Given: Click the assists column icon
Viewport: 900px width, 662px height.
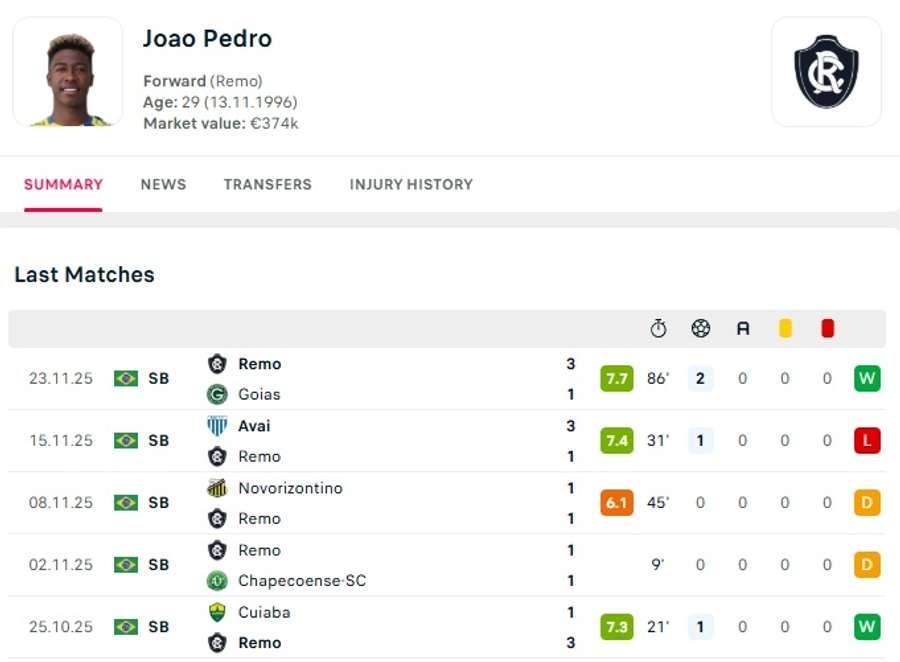Looking at the screenshot, I should point(742,327).
